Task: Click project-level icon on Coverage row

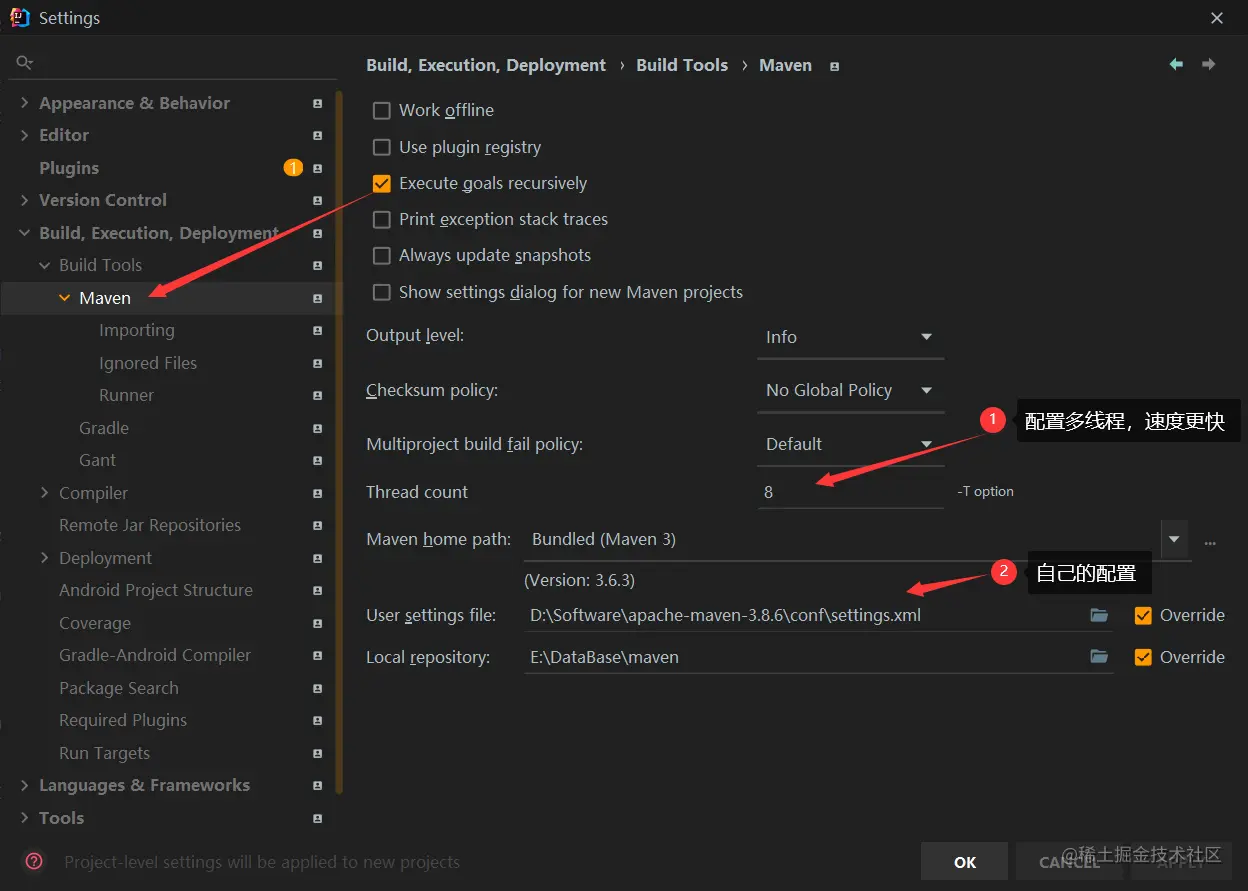Action: click(317, 623)
